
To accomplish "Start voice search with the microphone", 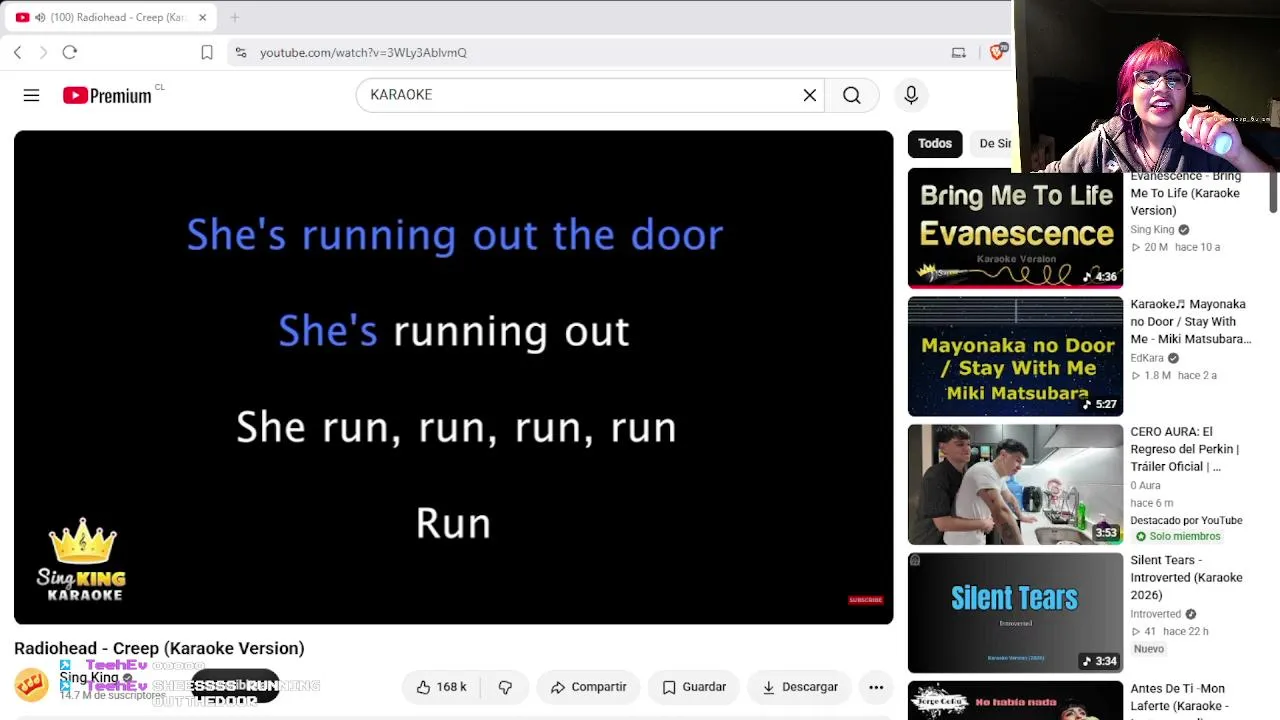I will coord(911,95).
